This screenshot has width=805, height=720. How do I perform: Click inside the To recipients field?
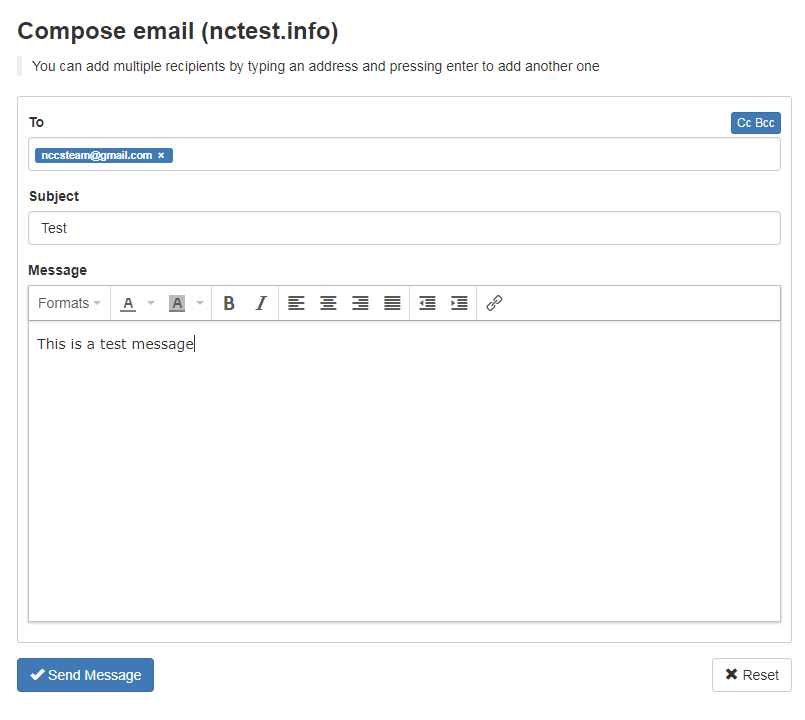coord(404,154)
